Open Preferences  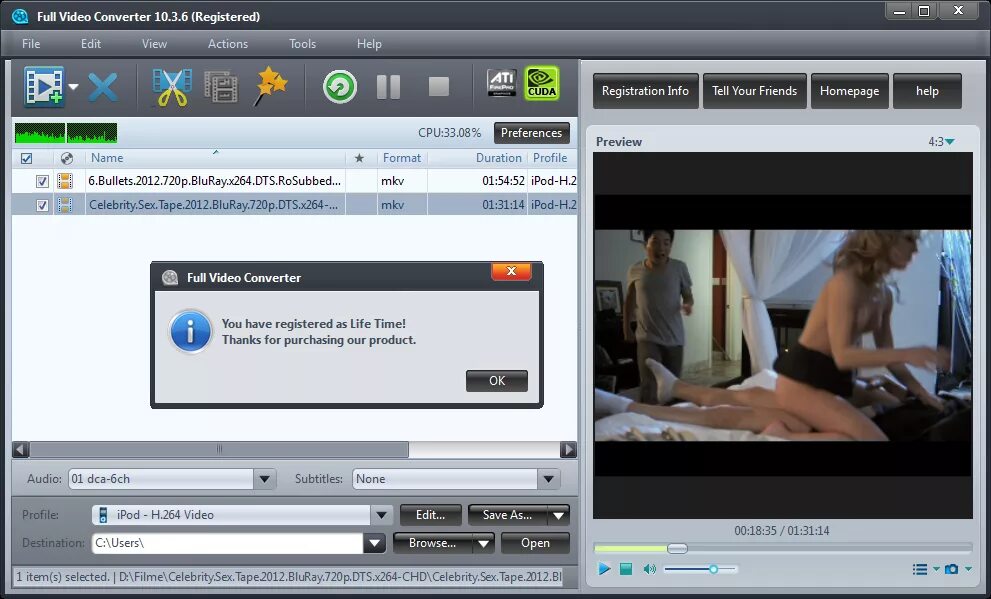coord(531,133)
